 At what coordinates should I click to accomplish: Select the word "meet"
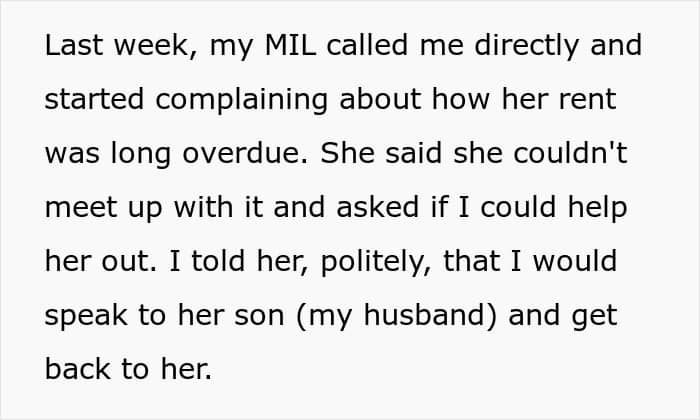(x=81, y=208)
